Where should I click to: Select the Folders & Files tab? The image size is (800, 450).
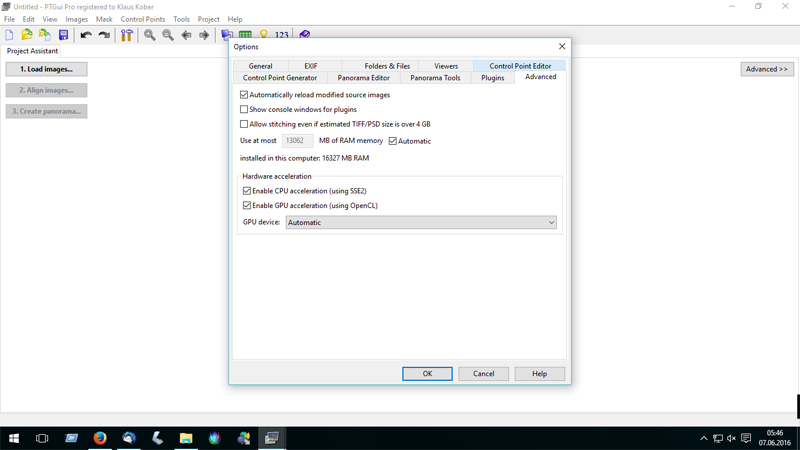point(387,66)
